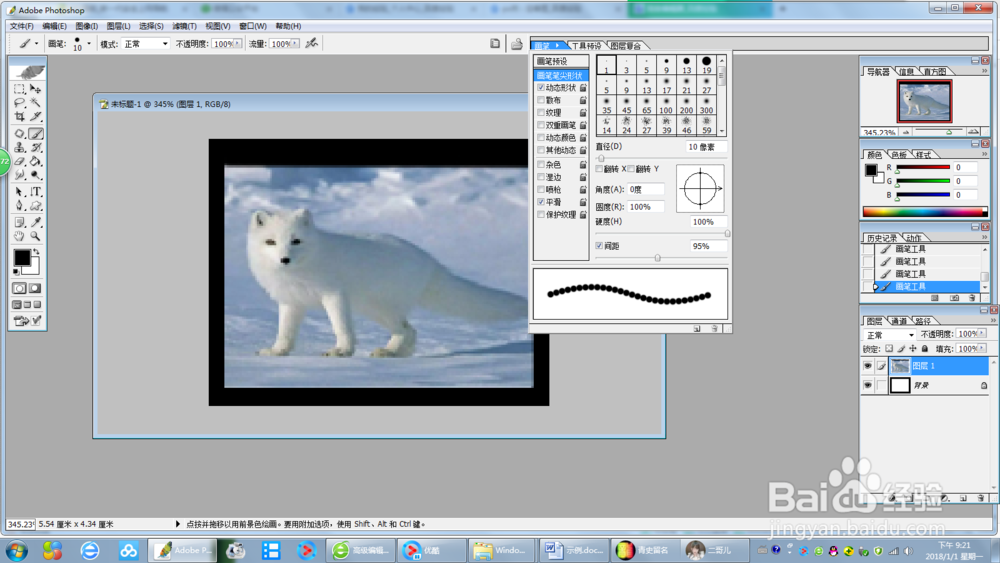The image size is (1000, 563).
Task: Select the Hand tool
Action: tap(19, 236)
